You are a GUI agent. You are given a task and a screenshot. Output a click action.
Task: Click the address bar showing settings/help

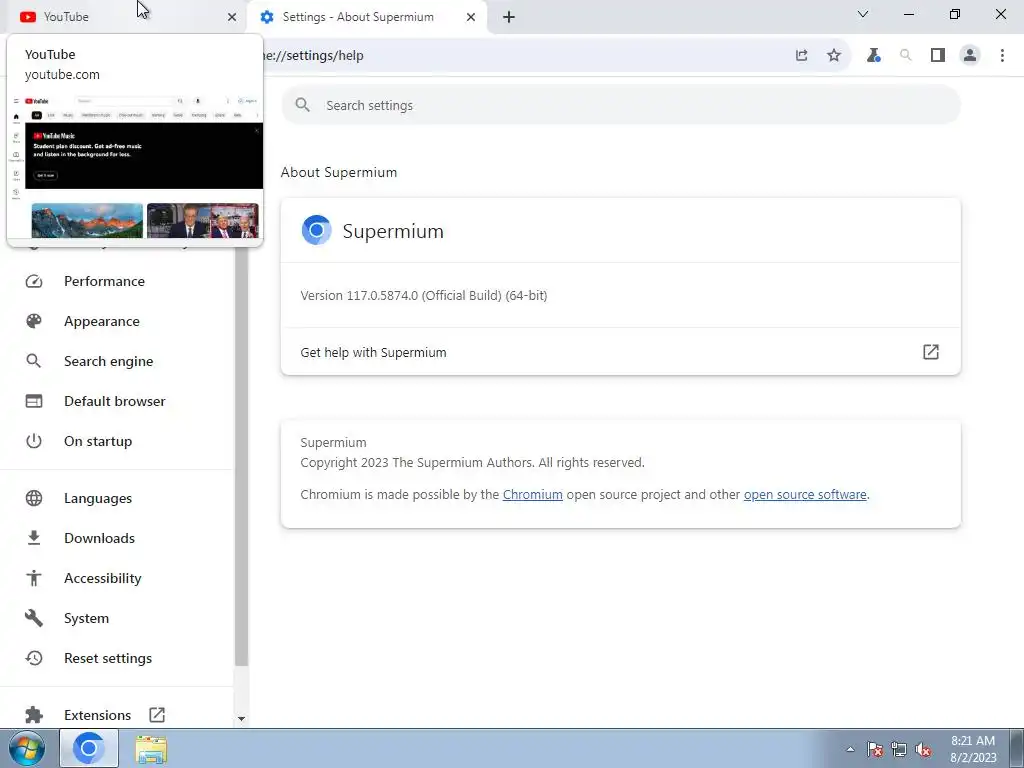pos(522,56)
